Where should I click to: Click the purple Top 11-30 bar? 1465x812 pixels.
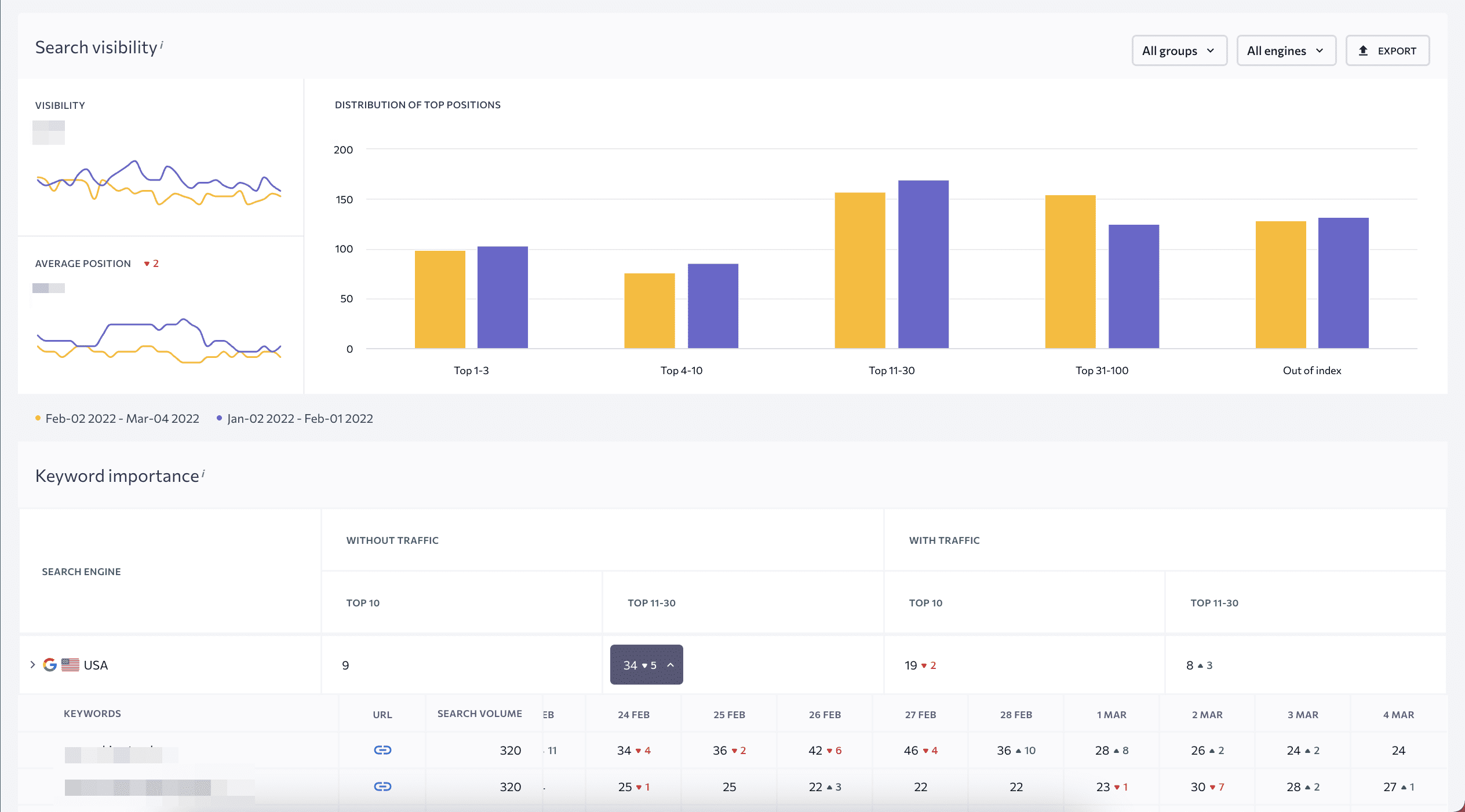[x=923, y=264]
